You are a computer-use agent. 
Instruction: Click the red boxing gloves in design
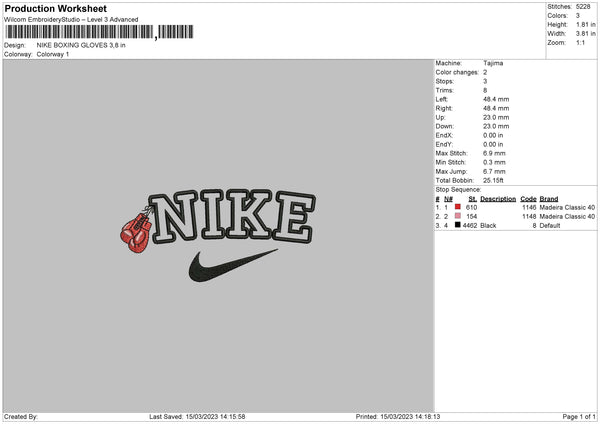pyautogui.click(x=136, y=232)
